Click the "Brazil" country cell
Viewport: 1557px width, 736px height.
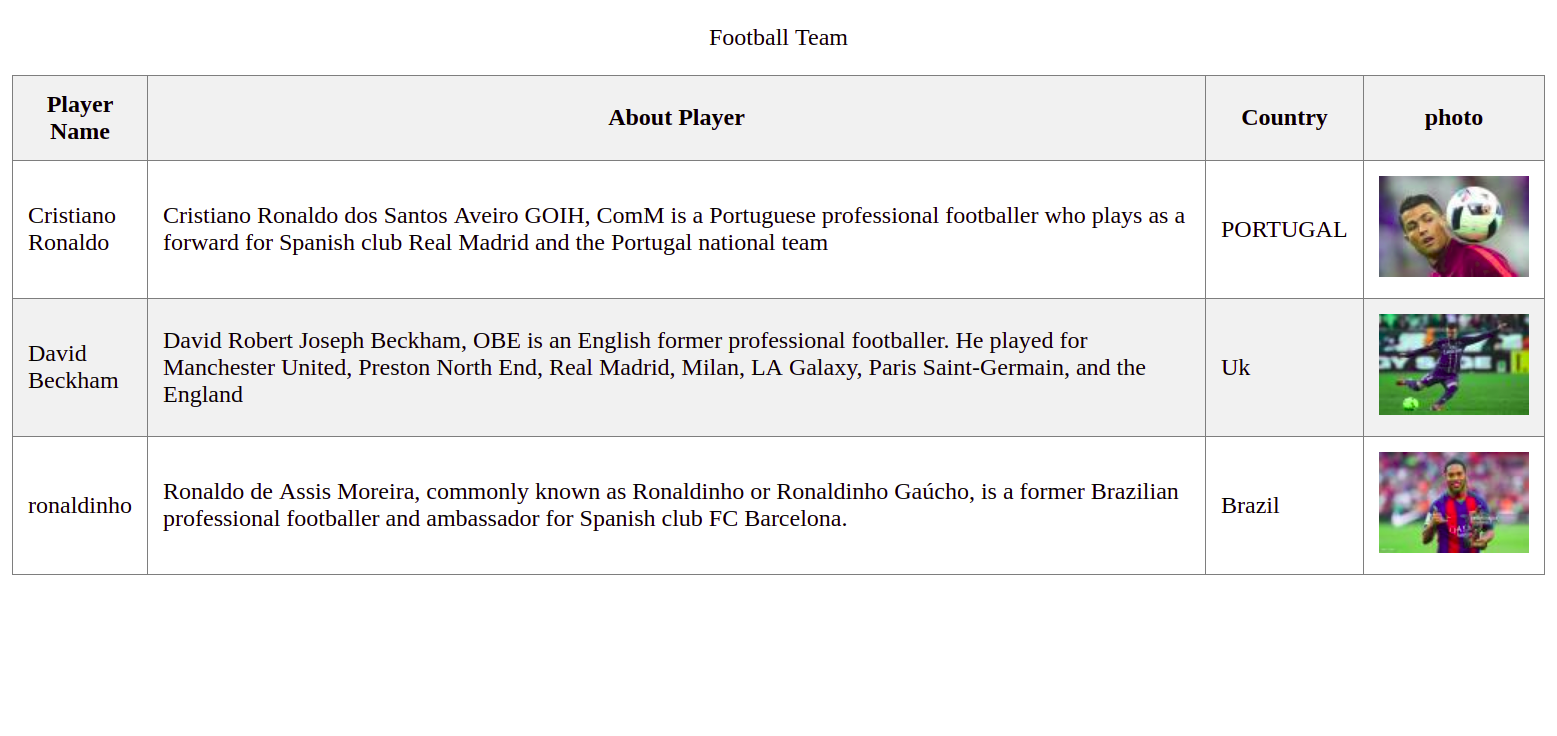click(x=1250, y=506)
